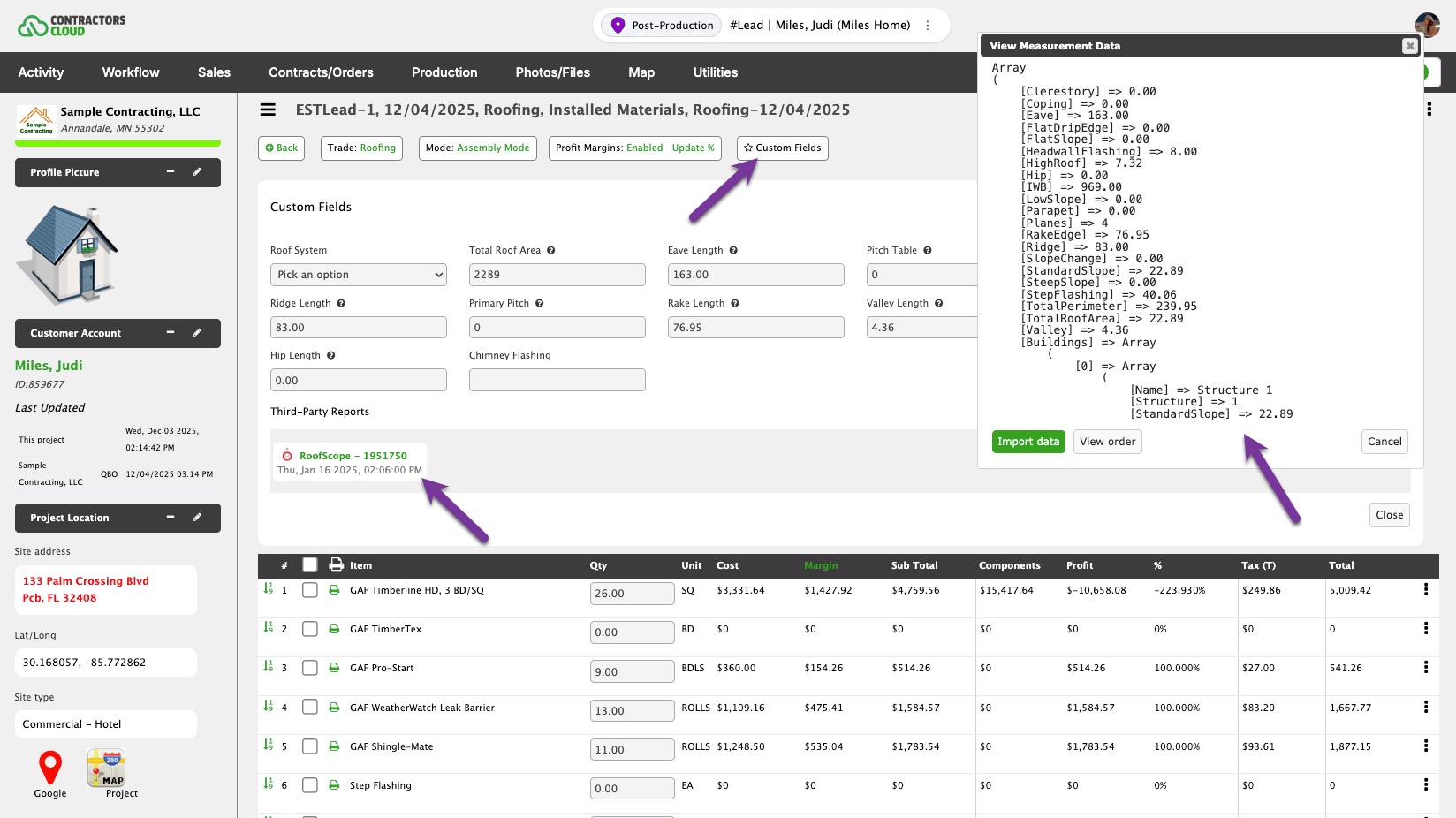
Task: Edit the Profile Picture panel with pencil icon
Action: 197,172
